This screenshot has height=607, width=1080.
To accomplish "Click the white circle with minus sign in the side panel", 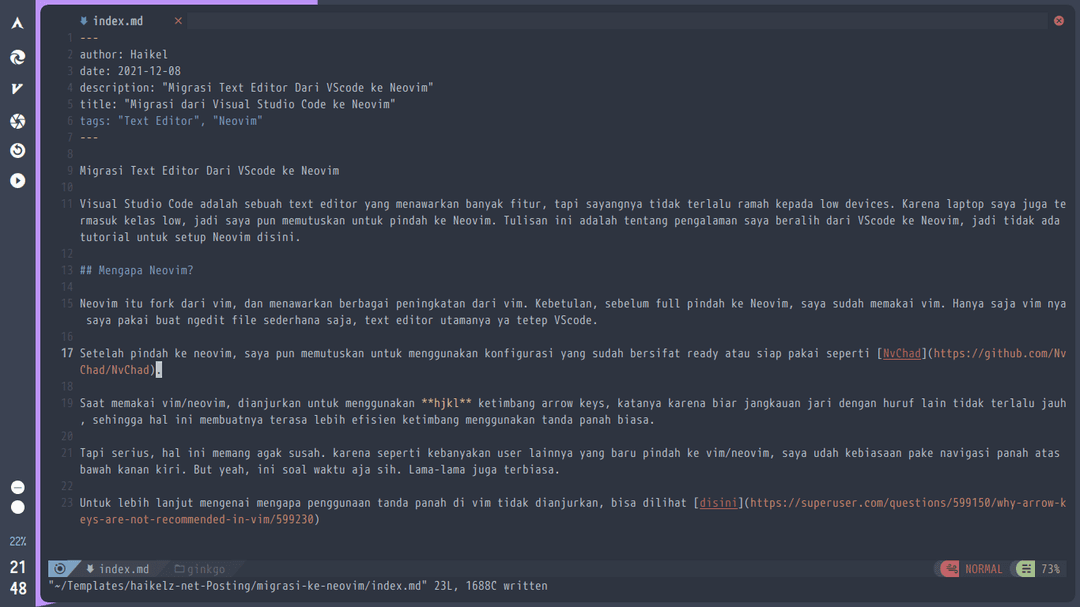I will [18, 487].
